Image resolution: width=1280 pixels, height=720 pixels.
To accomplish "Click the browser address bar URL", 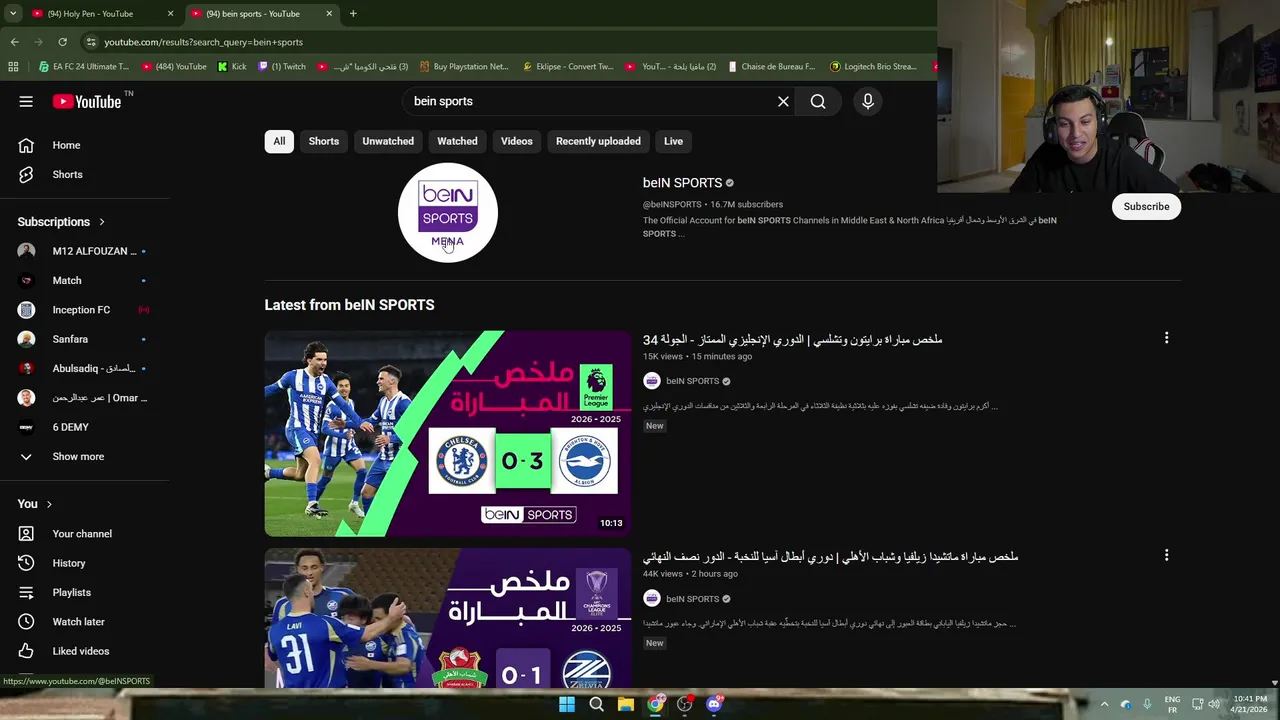I will click(x=203, y=42).
